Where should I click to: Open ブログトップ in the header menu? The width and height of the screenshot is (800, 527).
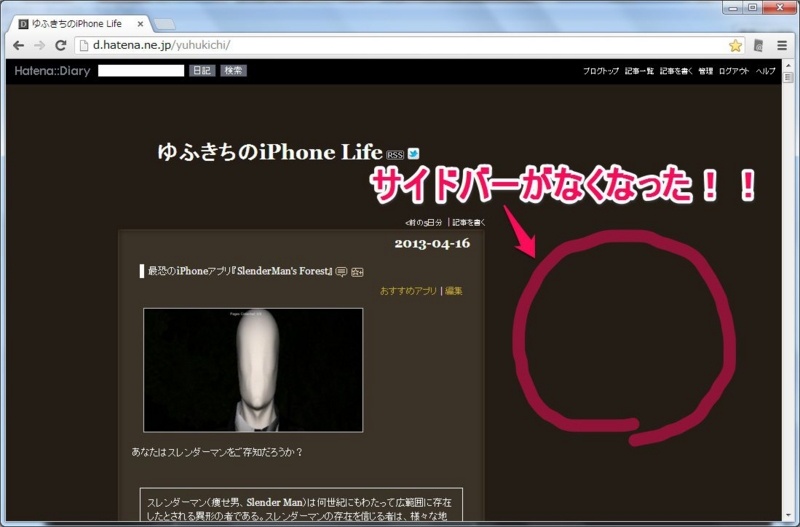point(601,71)
